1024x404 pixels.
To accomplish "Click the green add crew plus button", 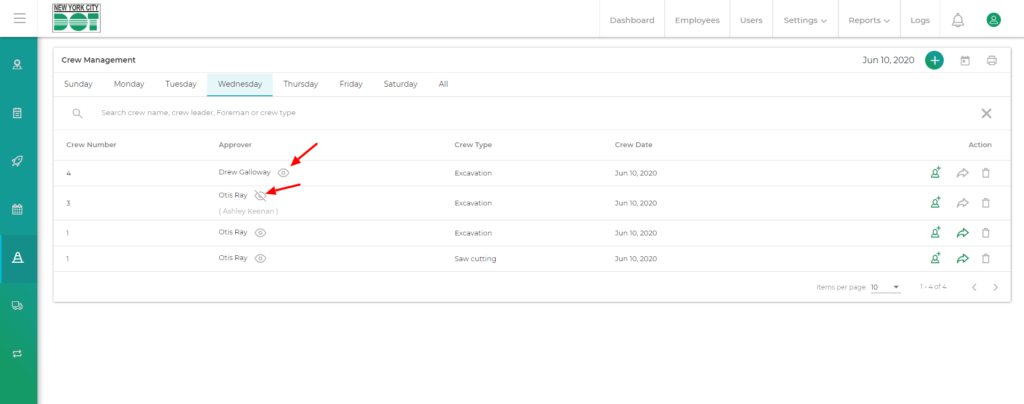I will click(934, 60).
